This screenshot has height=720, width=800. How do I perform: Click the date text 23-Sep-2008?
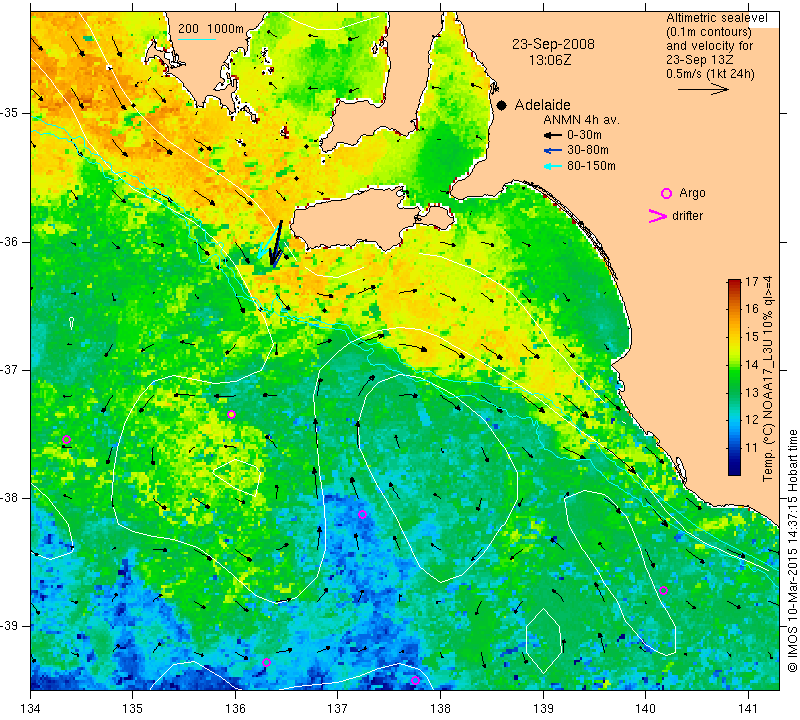[553, 44]
